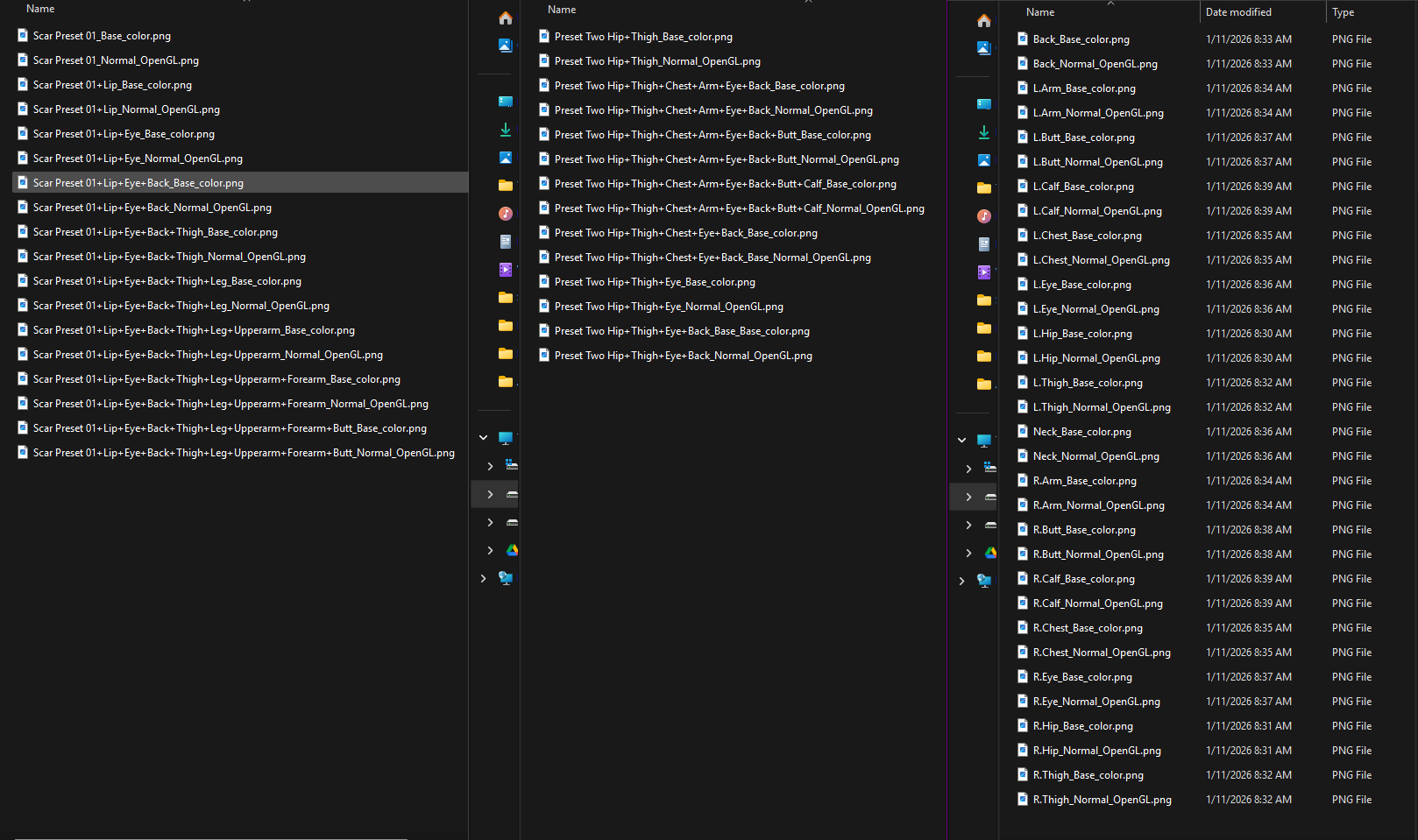
Task: Open Music in the Back_Base_color window's sidebar
Action: point(984,216)
